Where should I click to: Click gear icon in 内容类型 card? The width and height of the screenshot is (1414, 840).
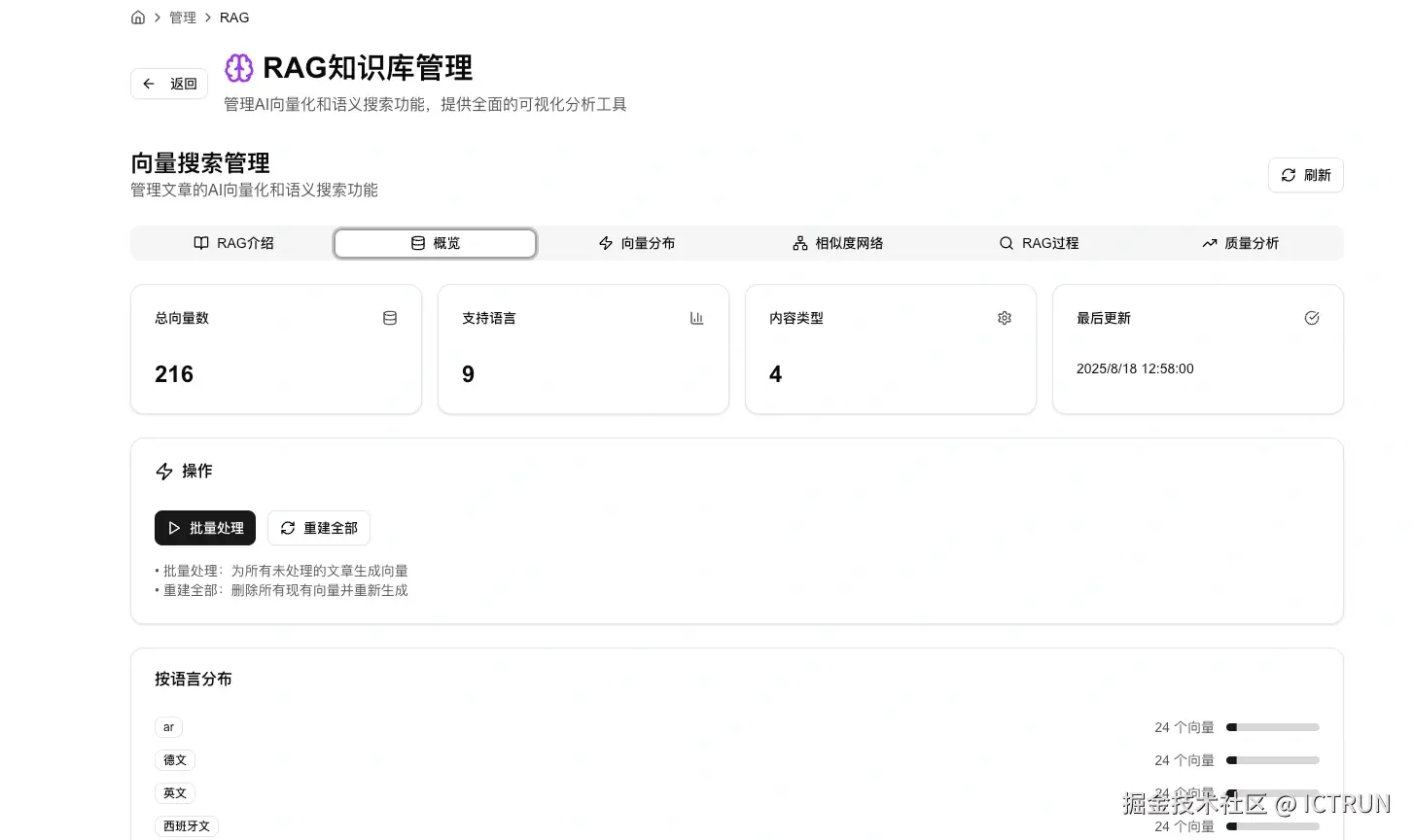click(1005, 318)
